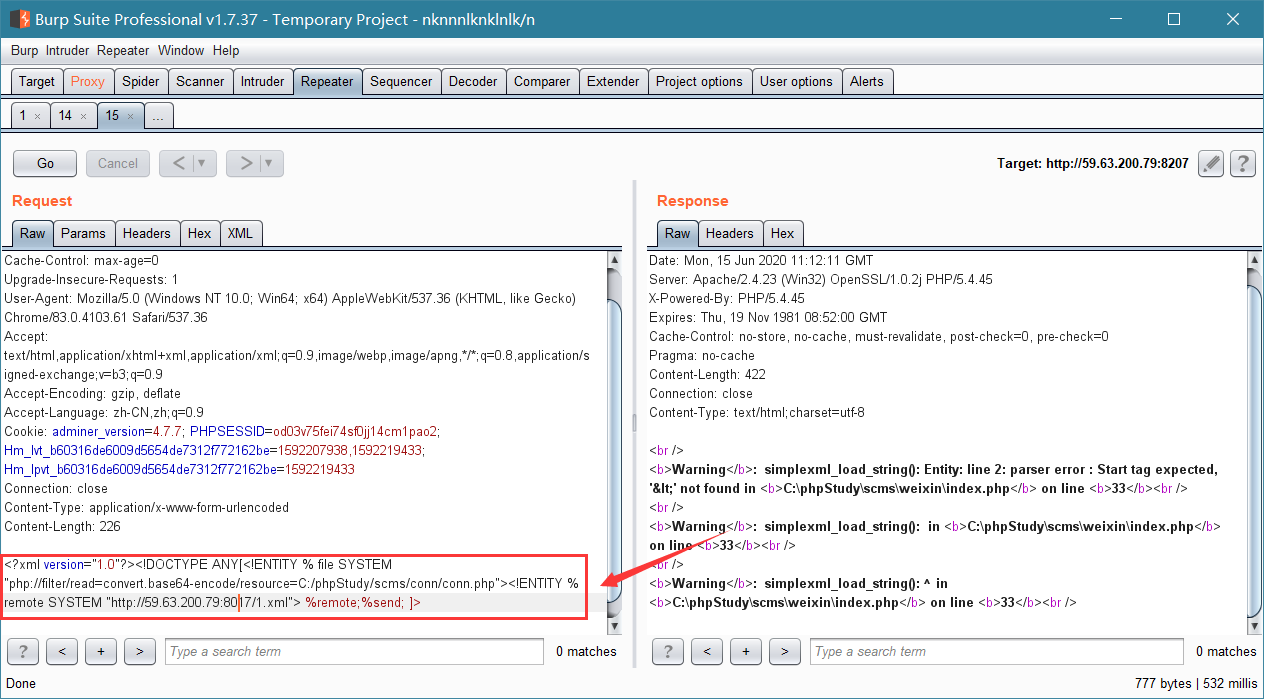
Task: Close Repeater tab 14
Action: coord(84,116)
